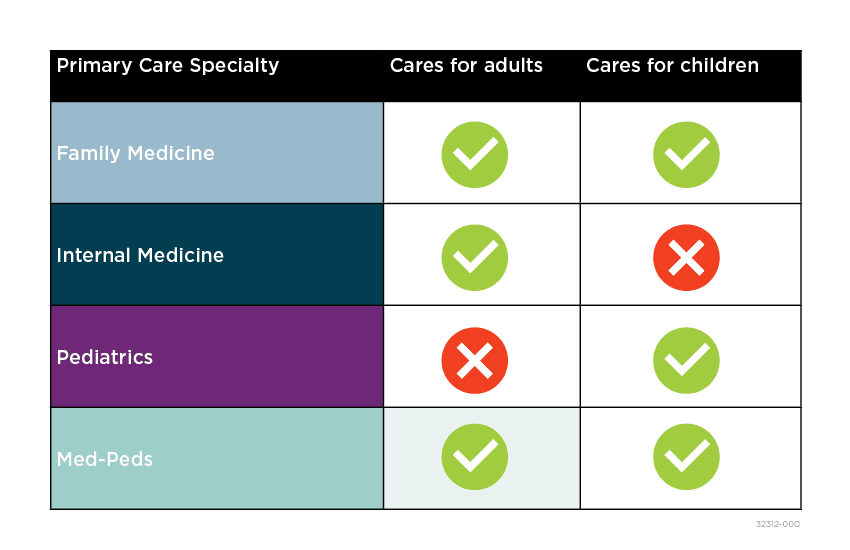
Task: Select the Family Medicine row label
Action: coord(135,154)
